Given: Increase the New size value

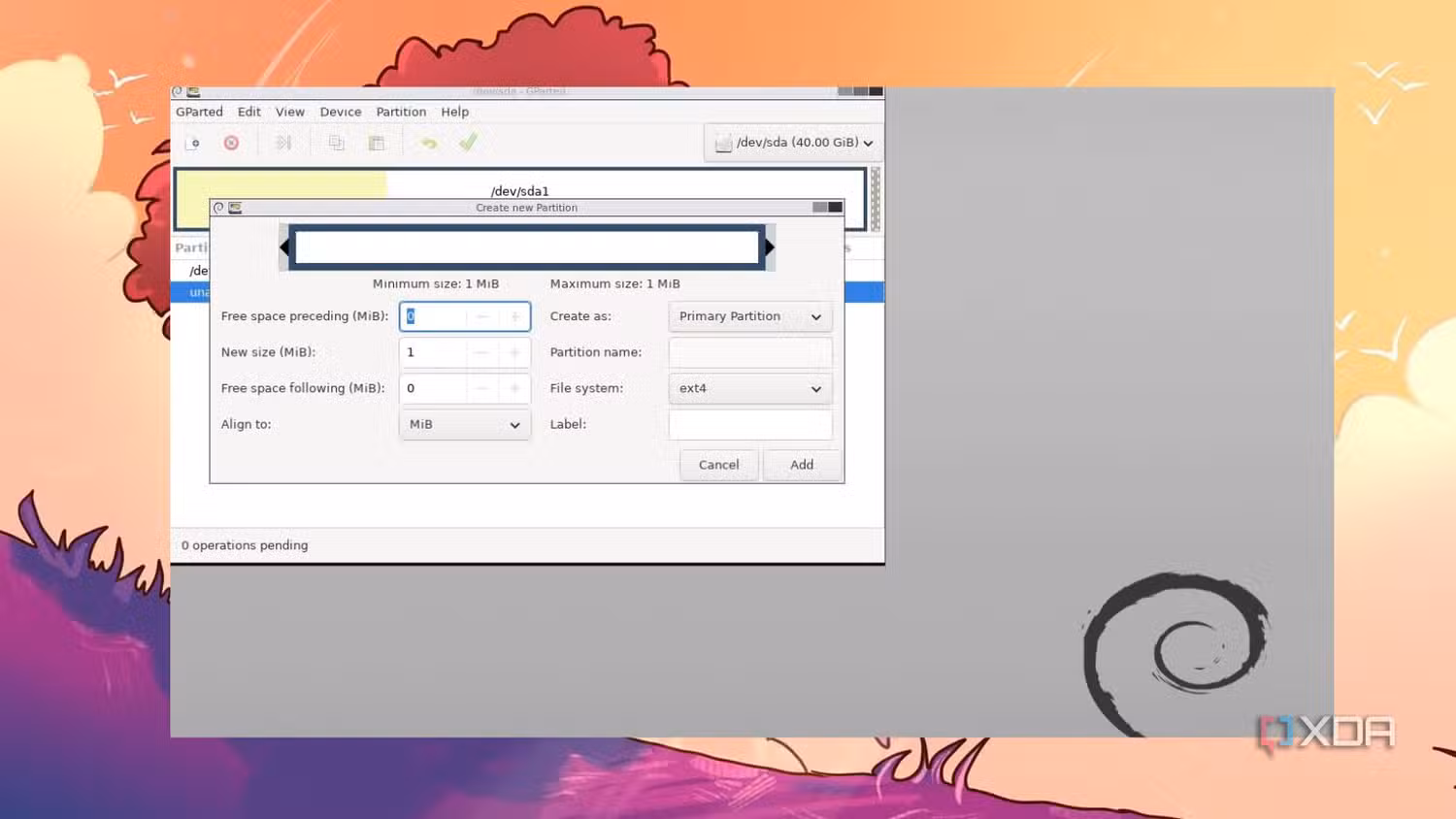Looking at the screenshot, I should tap(514, 352).
